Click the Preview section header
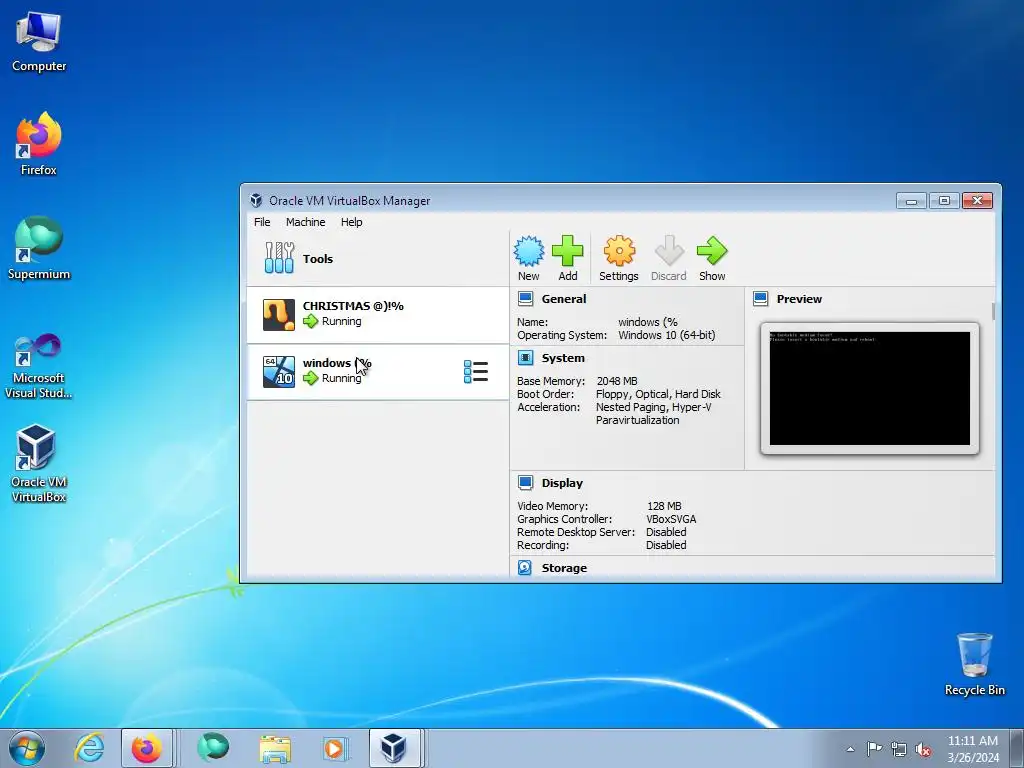The height and width of the screenshot is (768, 1024). click(x=799, y=299)
